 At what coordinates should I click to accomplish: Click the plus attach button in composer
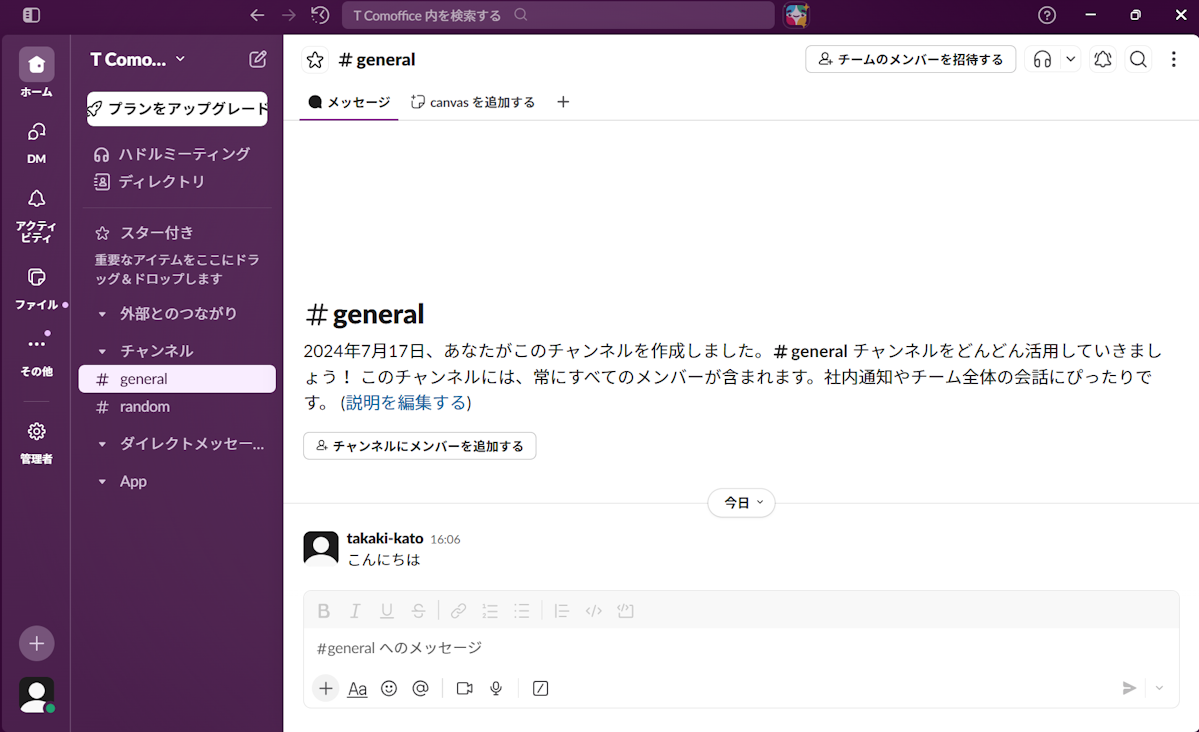325,688
